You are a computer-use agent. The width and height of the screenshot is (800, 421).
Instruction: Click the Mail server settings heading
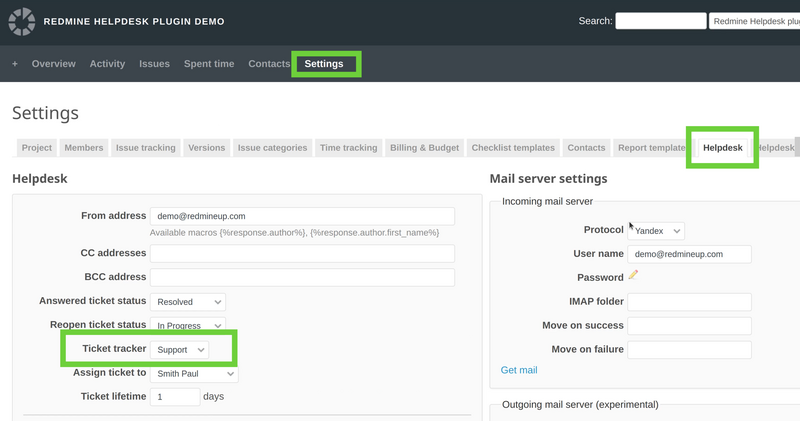(548, 179)
